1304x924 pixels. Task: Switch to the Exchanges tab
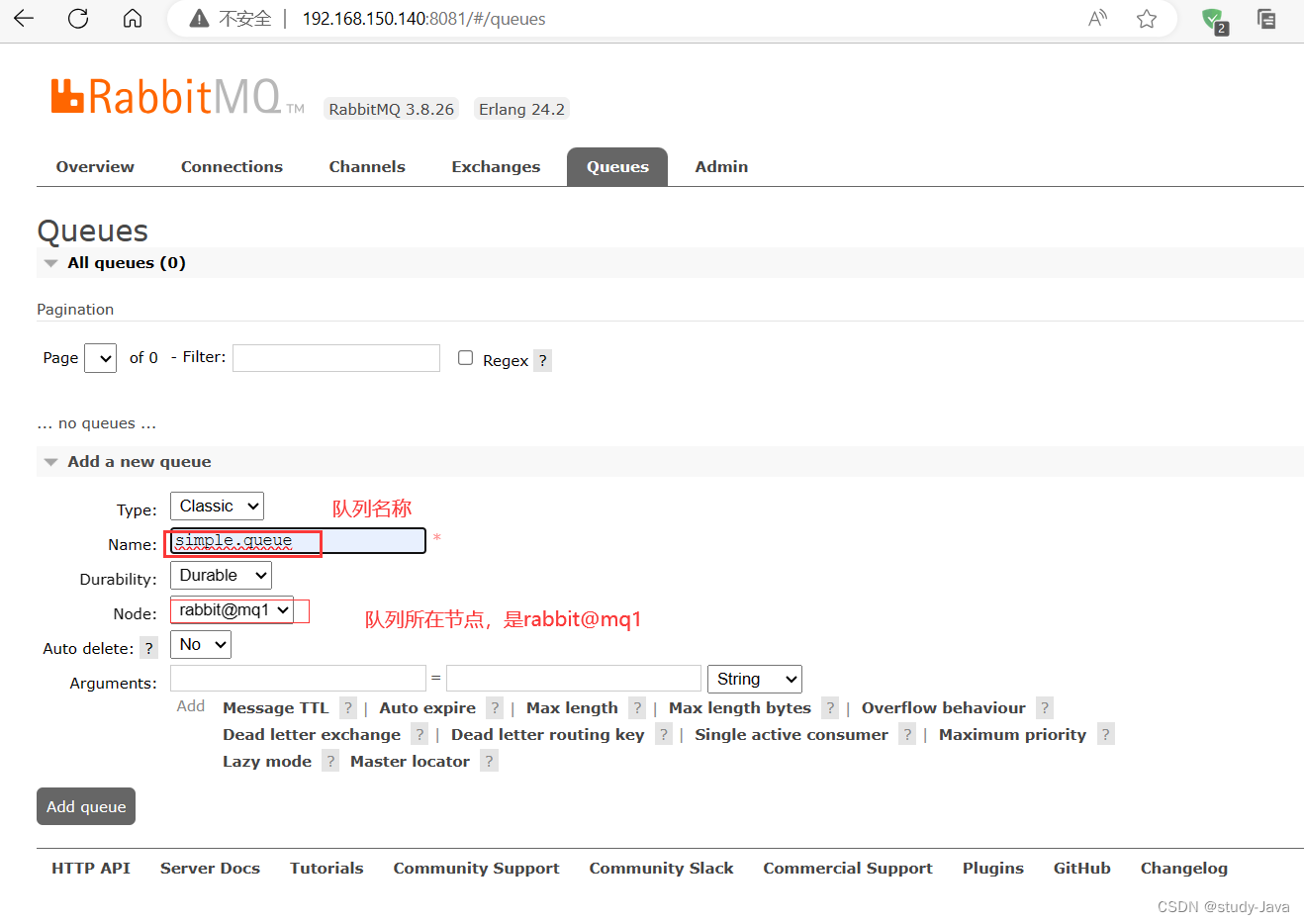495,166
